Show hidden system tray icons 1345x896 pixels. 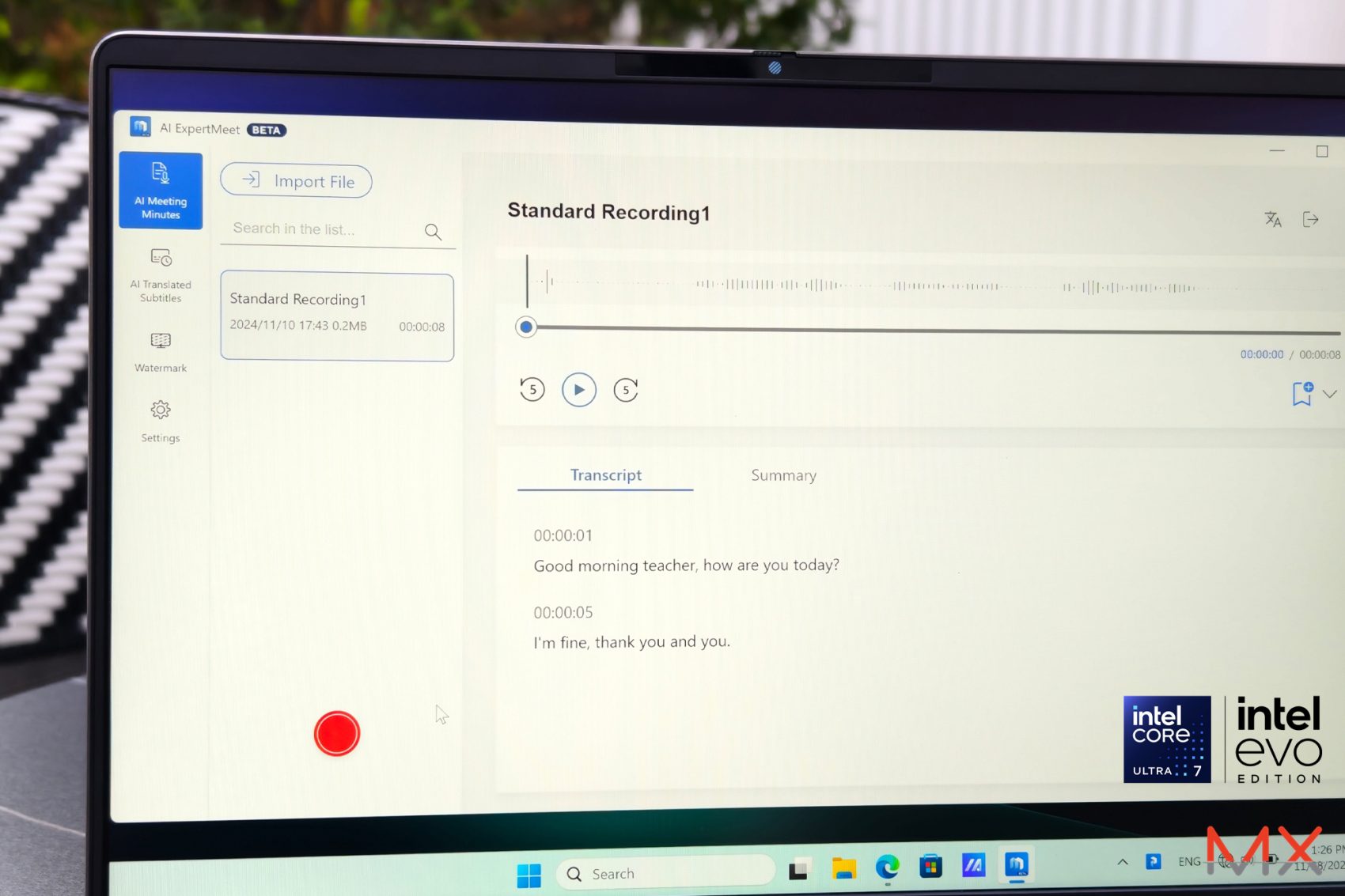1123,862
